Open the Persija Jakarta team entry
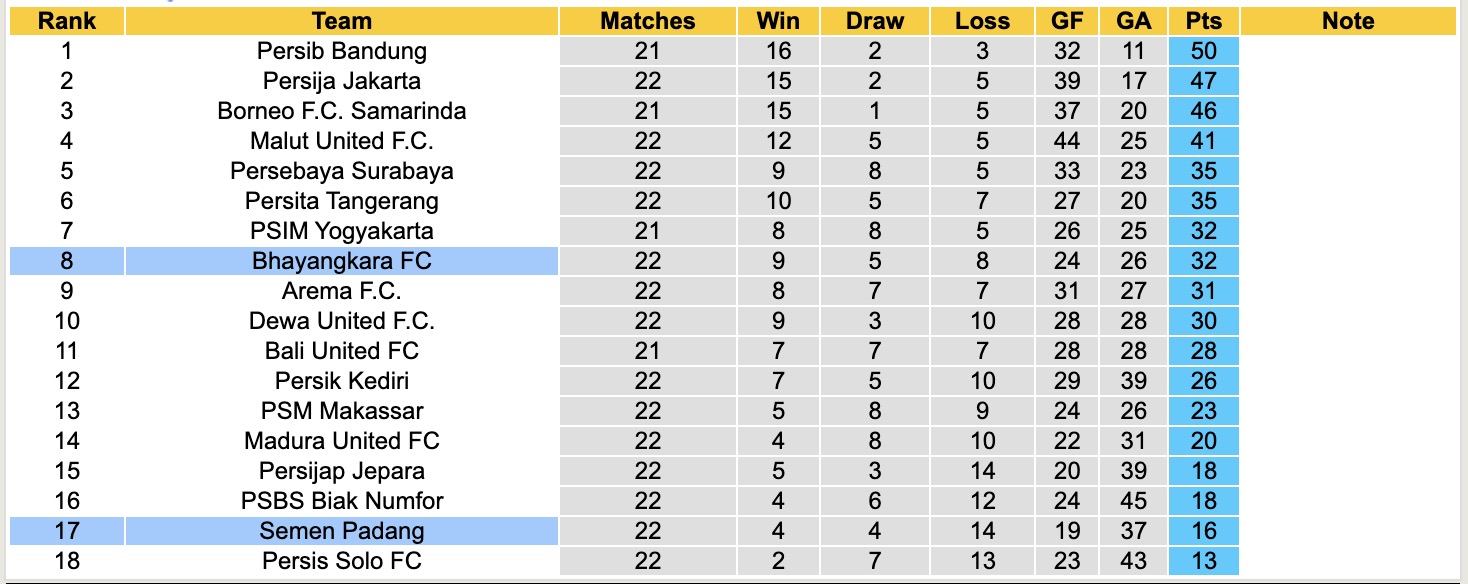The width and height of the screenshot is (1468, 584). (342, 81)
